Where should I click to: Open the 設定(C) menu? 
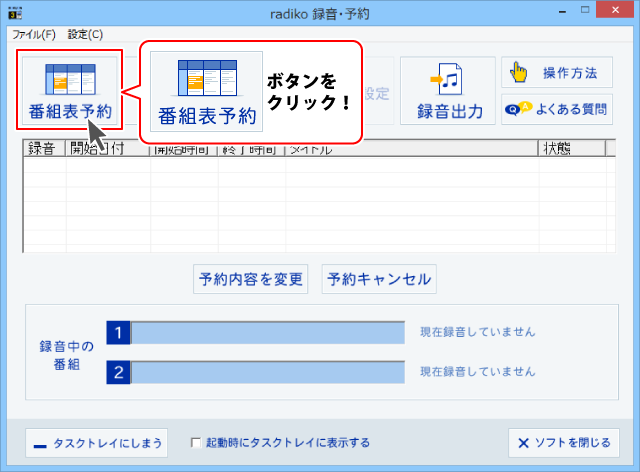click(85, 34)
